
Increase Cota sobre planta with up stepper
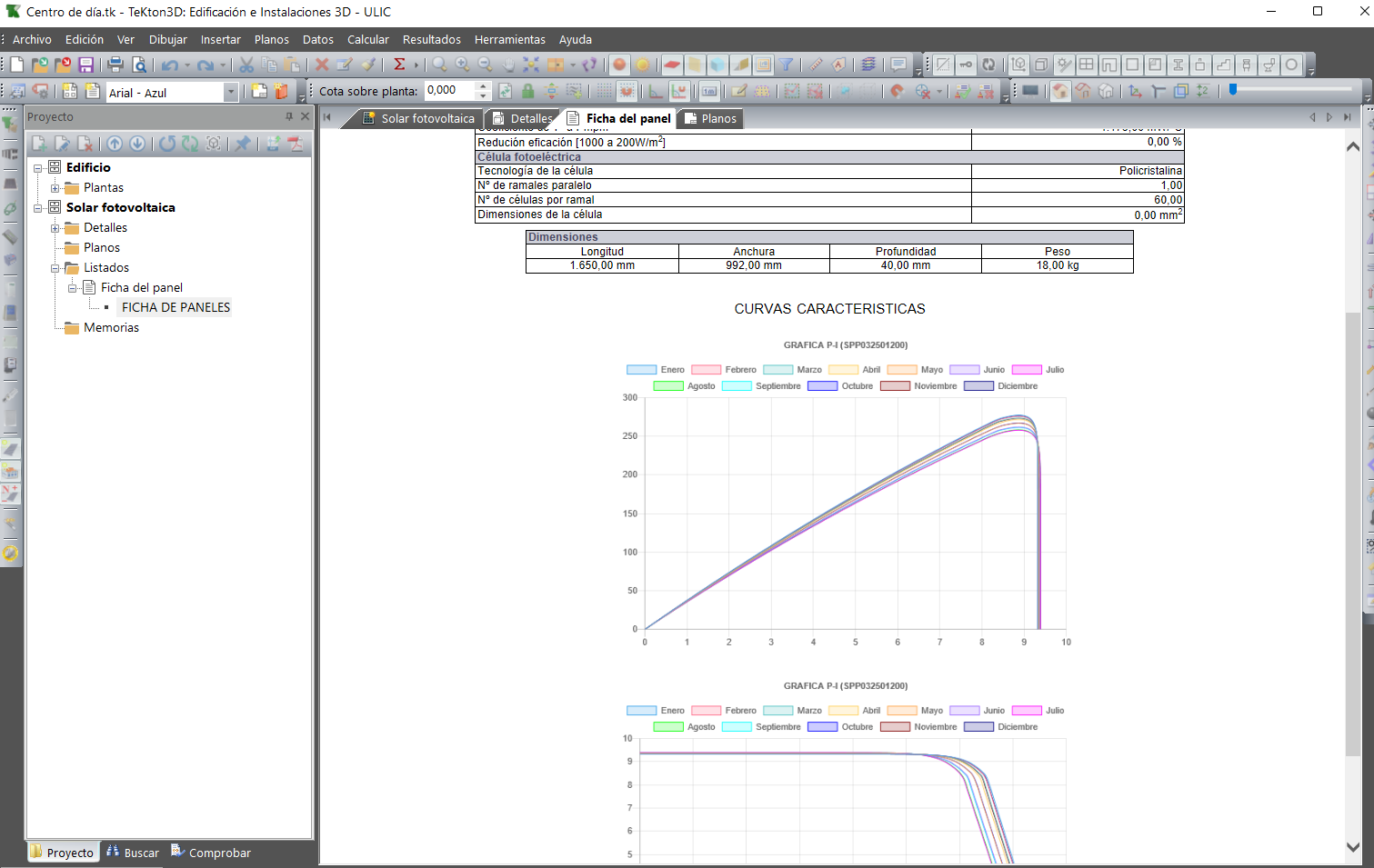click(483, 85)
